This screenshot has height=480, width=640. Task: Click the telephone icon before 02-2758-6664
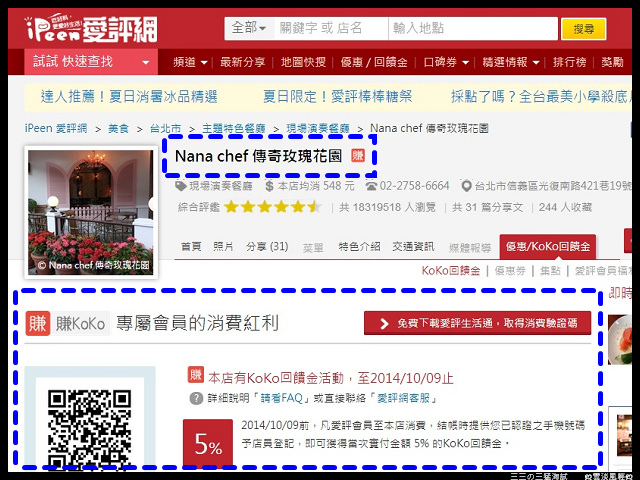(x=371, y=186)
